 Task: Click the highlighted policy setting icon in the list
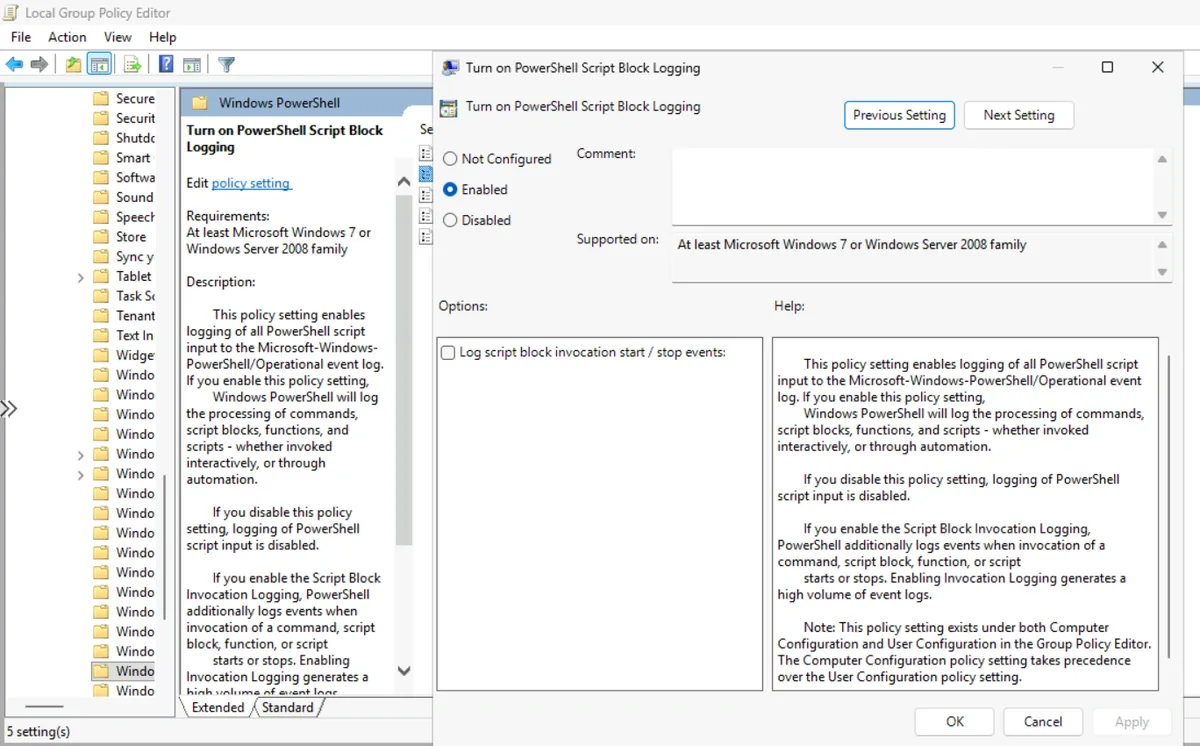(425, 174)
